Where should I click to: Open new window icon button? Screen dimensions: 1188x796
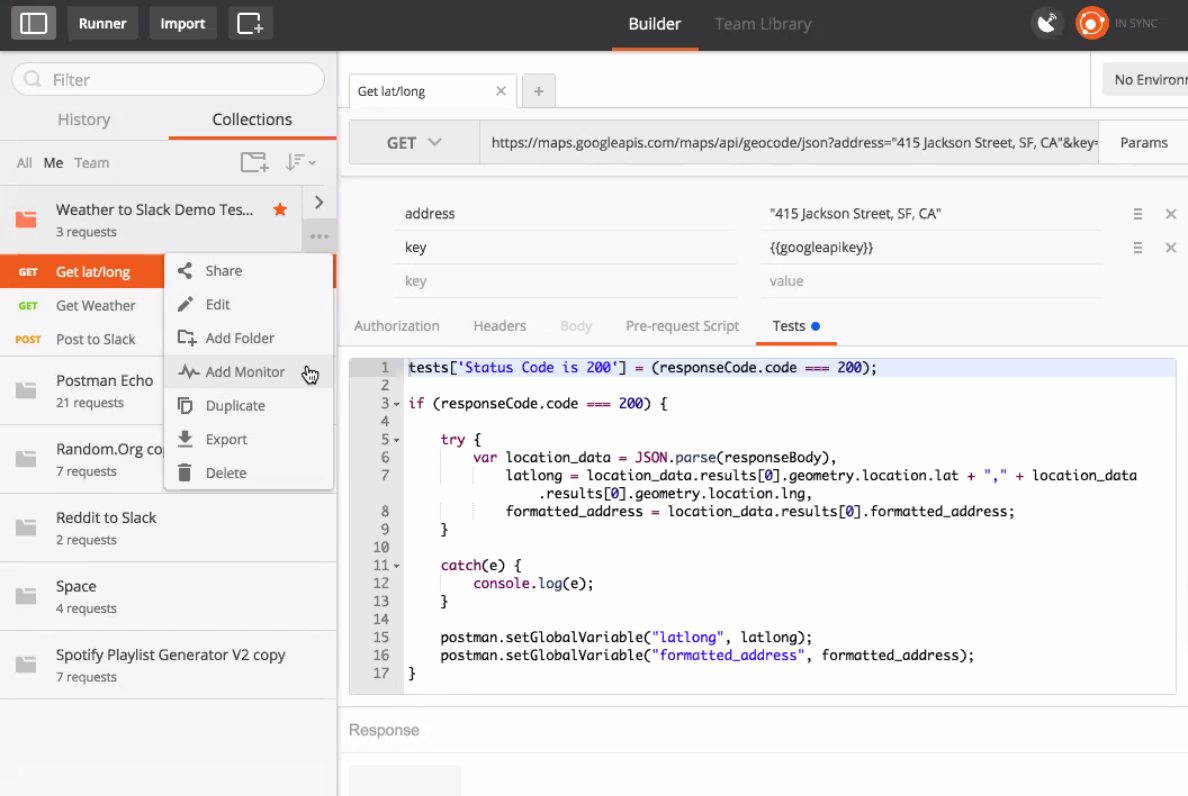click(250, 23)
